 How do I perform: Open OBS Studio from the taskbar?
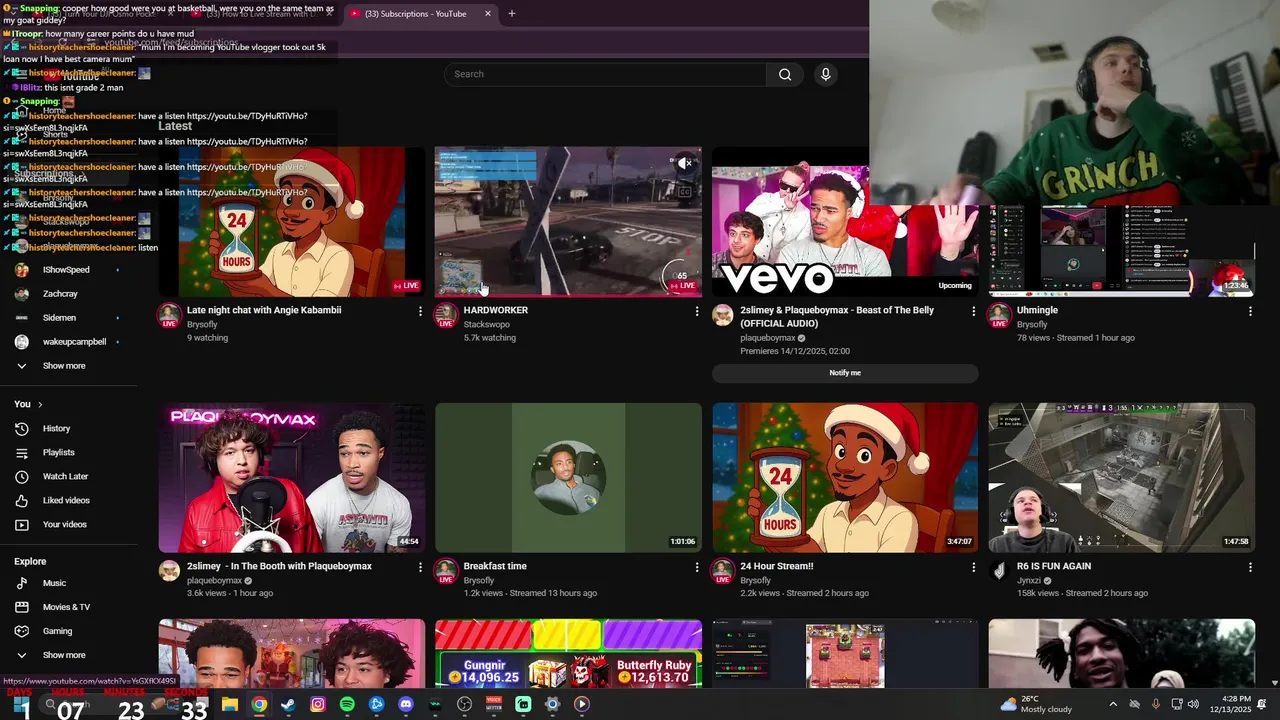coord(464,704)
